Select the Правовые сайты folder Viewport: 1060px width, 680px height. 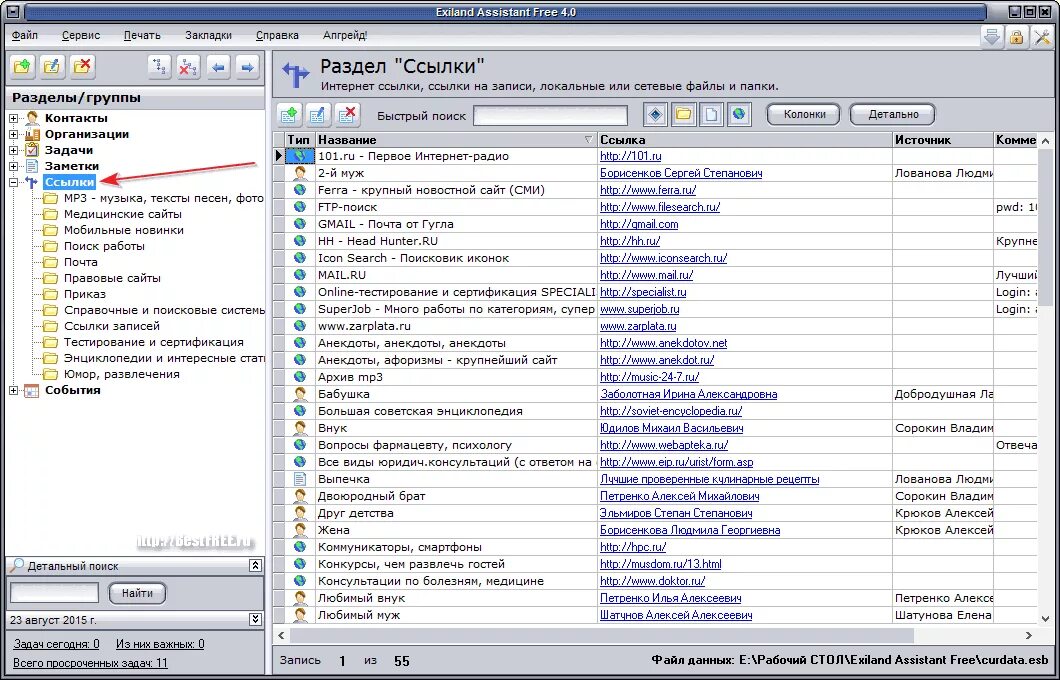[112, 278]
